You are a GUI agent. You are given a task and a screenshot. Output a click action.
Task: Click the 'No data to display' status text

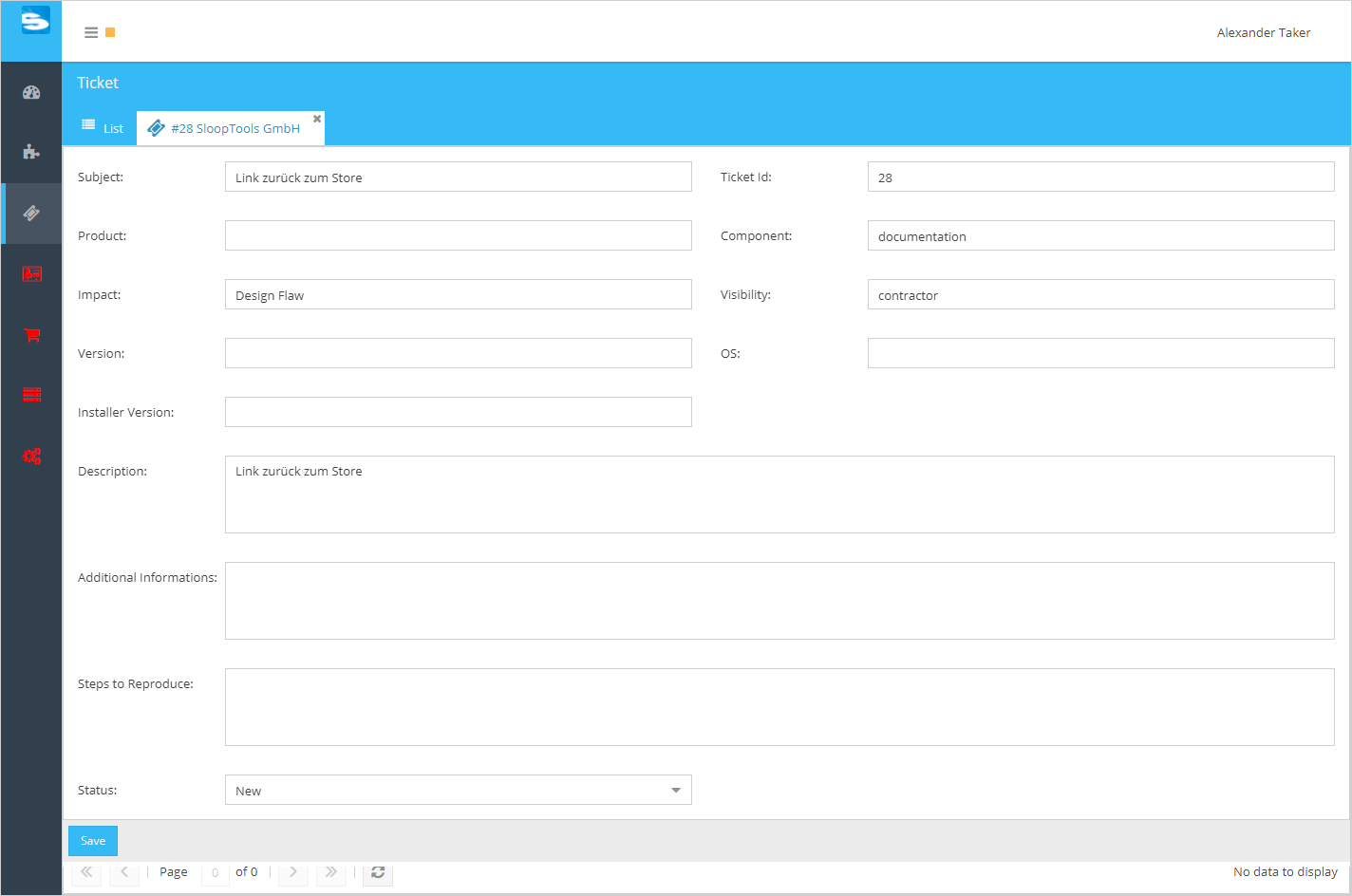pos(1286,871)
